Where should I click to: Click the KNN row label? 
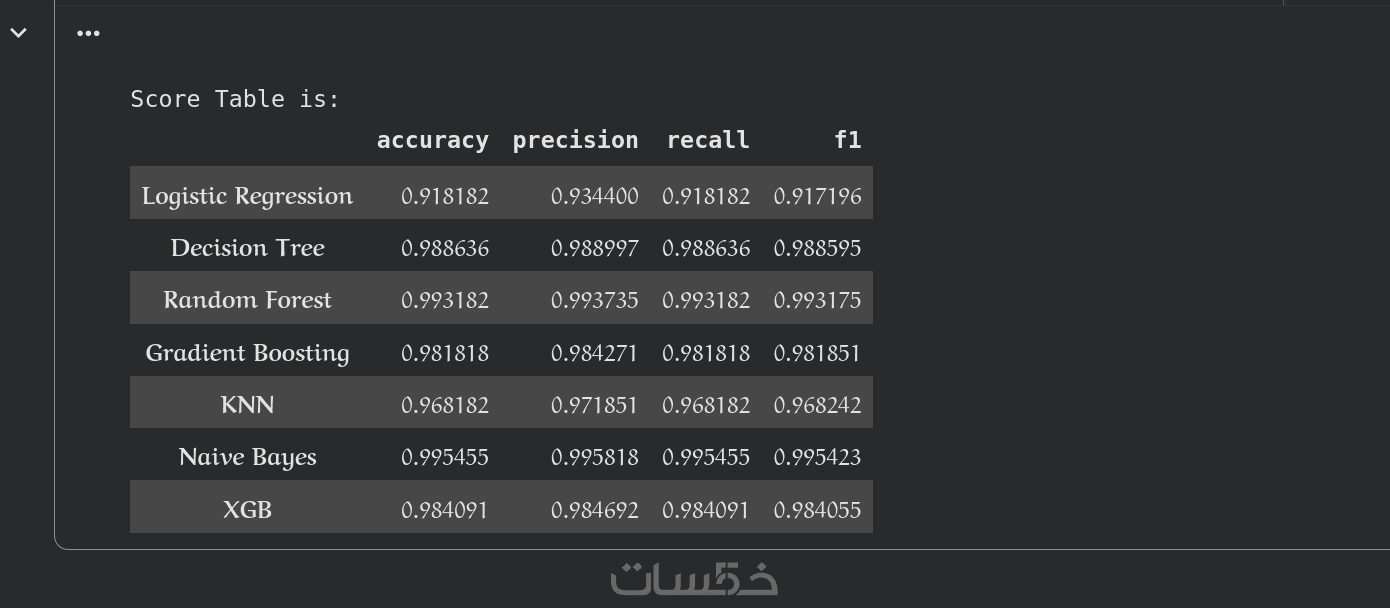click(247, 405)
